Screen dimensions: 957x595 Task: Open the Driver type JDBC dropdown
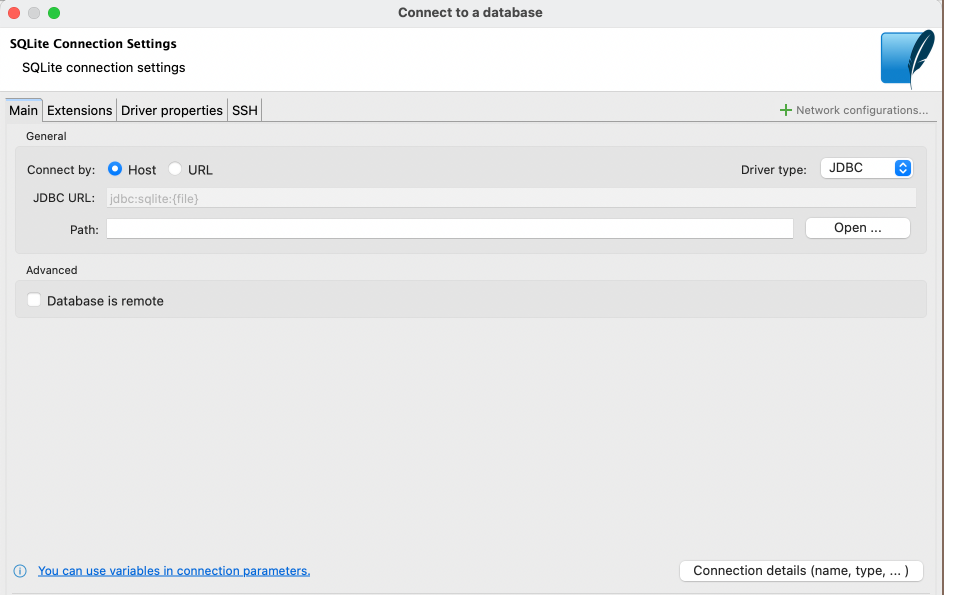click(x=866, y=168)
